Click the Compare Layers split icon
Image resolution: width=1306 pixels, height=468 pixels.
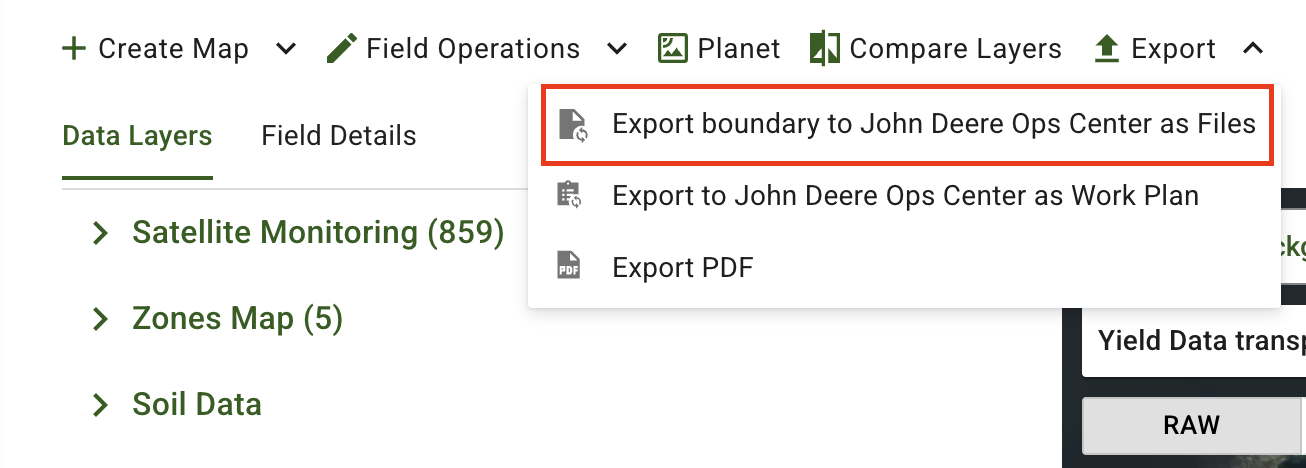824,48
